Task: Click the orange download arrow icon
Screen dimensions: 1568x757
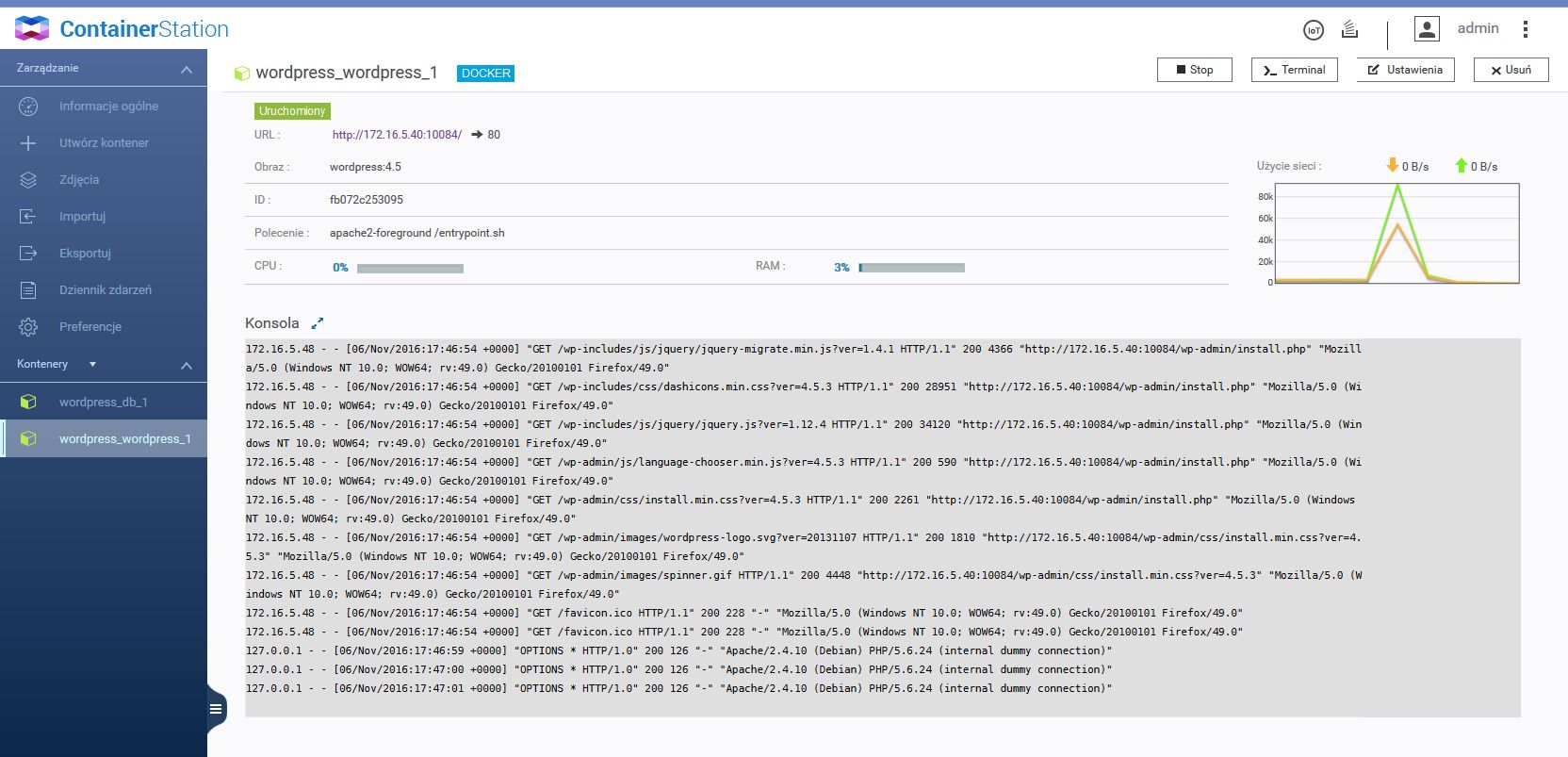Action: tap(1392, 166)
